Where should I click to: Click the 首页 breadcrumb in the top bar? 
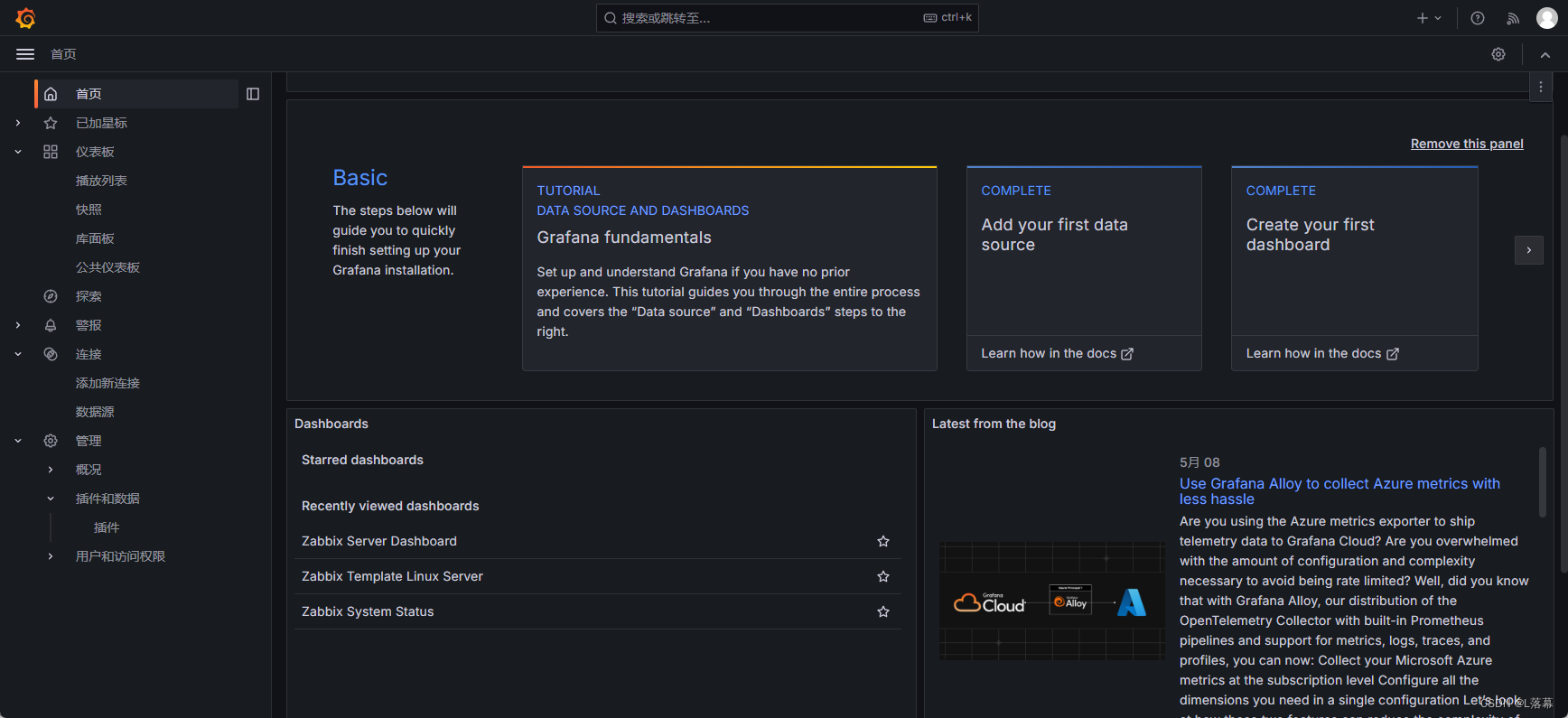(63, 54)
